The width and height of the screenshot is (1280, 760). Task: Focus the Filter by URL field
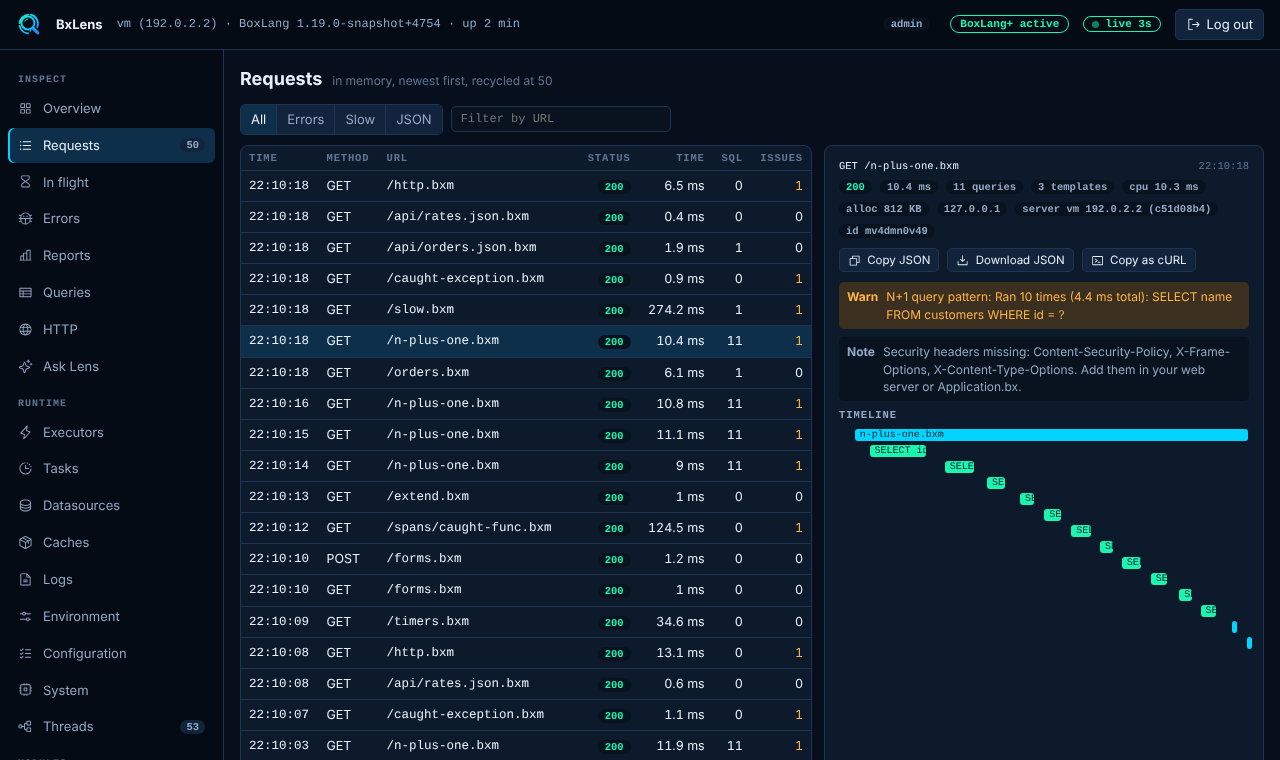tap(561, 119)
